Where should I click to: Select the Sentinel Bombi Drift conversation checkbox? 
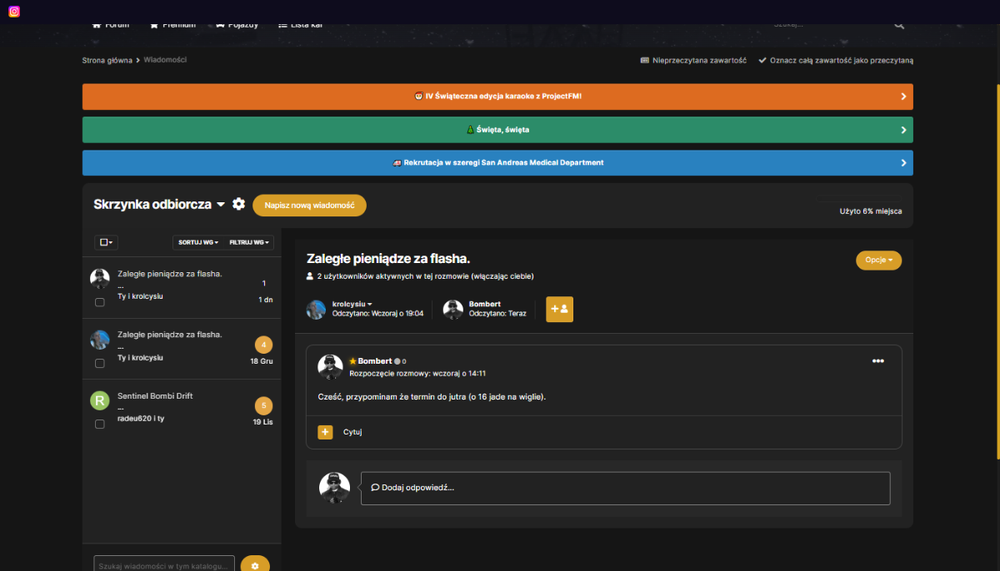coord(100,424)
